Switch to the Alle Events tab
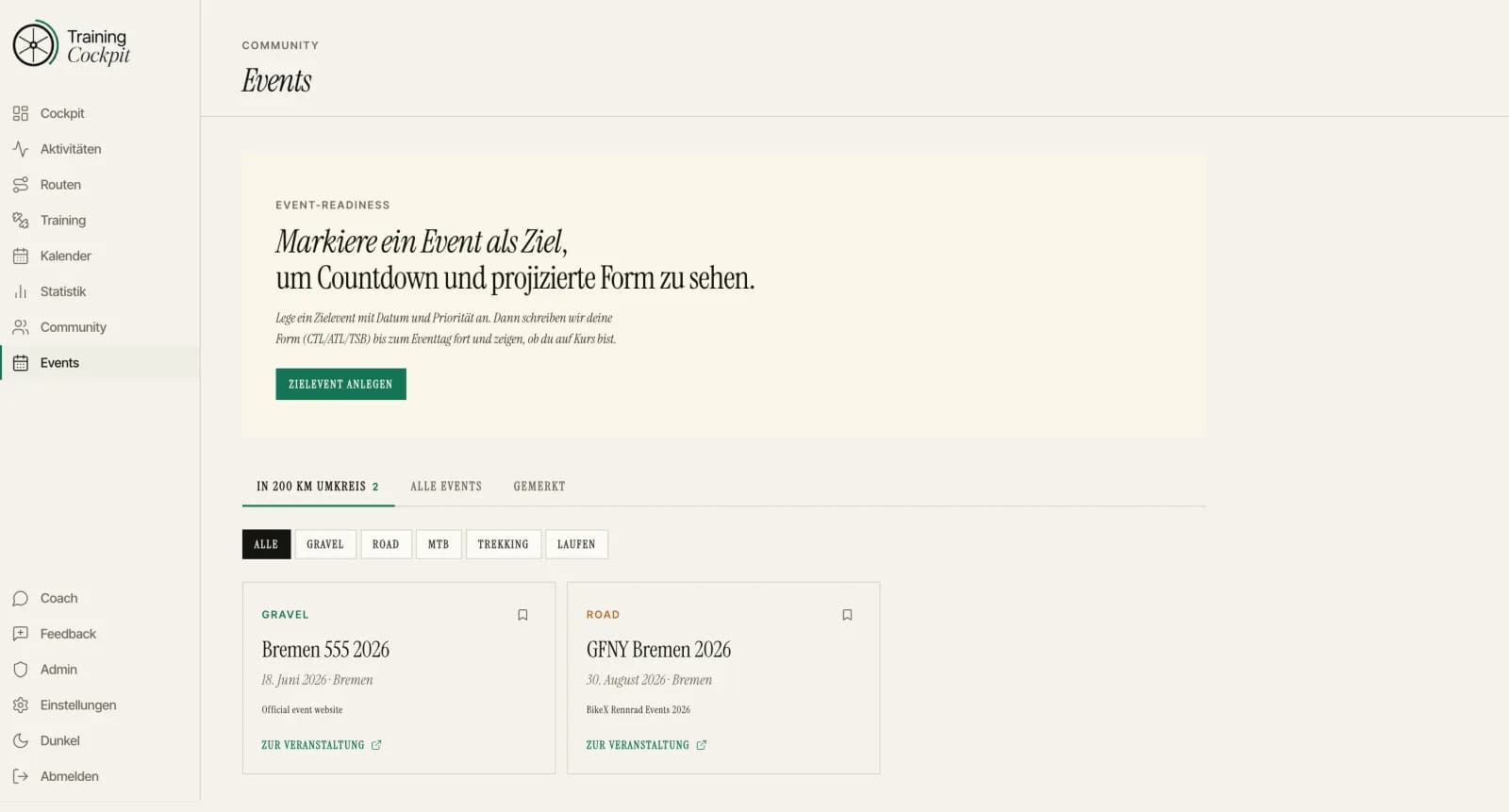1509x812 pixels. point(446,487)
